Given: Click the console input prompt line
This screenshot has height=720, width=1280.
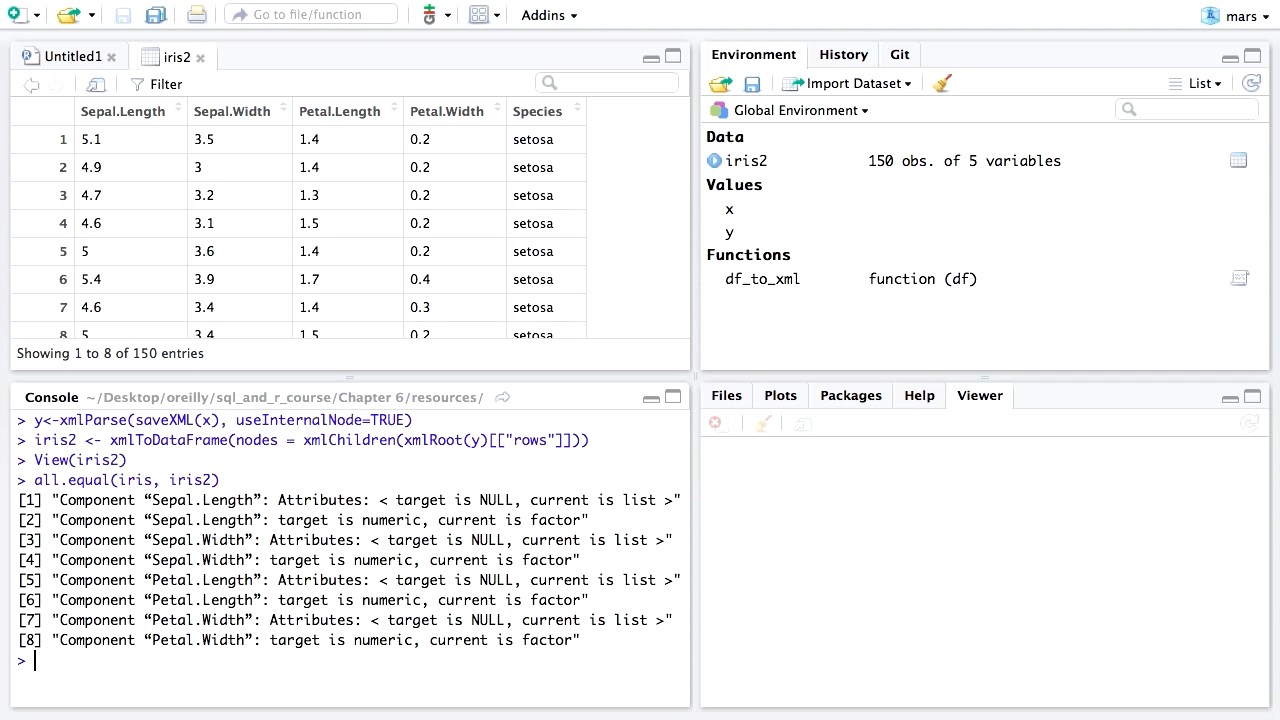Looking at the screenshot, I should tap(350, 660).
